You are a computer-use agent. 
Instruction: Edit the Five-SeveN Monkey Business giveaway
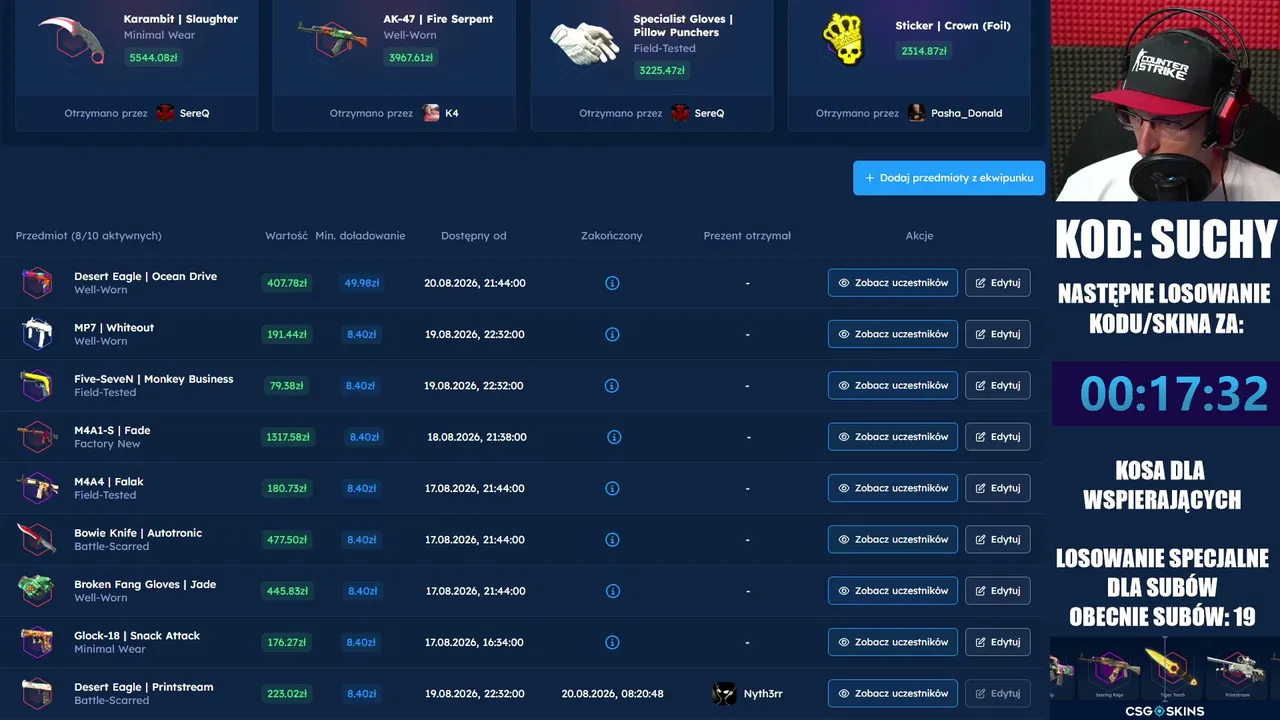click(x=998, y=385)
